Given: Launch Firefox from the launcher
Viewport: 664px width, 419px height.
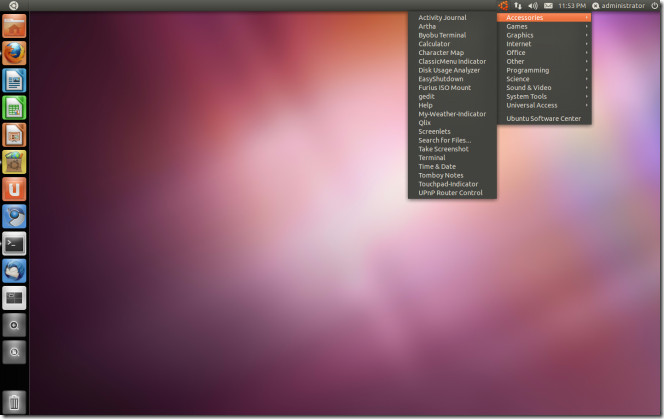Looking at the screenshot, I should click(x=14, y=53).
